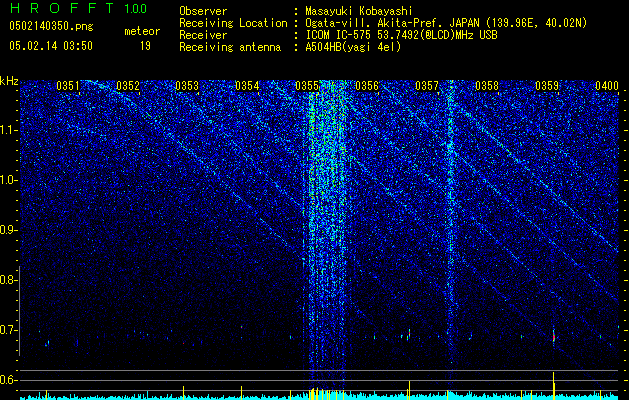Click the Receiving antenna label
This screenshot has height=400, width=629.
[230, 47]
